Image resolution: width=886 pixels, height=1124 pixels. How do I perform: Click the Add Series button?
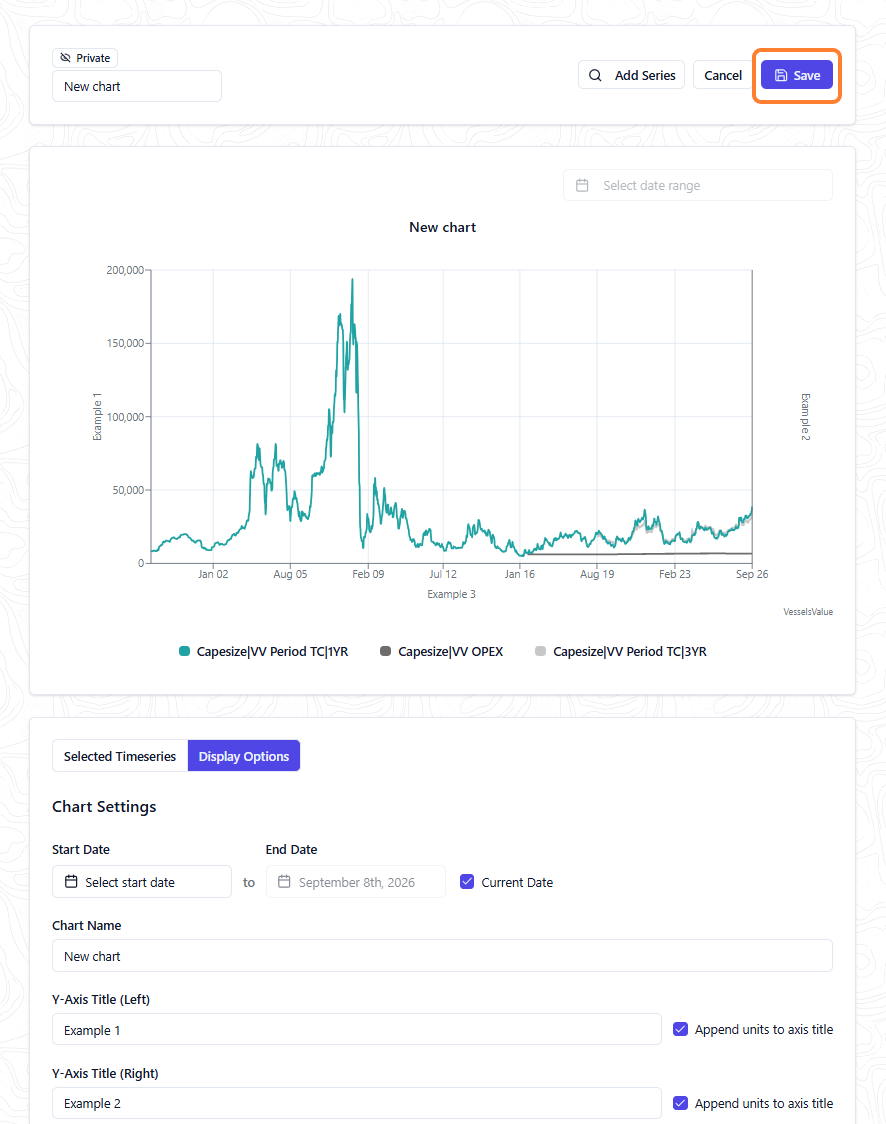pyautogui.click(x=632, y=75)
